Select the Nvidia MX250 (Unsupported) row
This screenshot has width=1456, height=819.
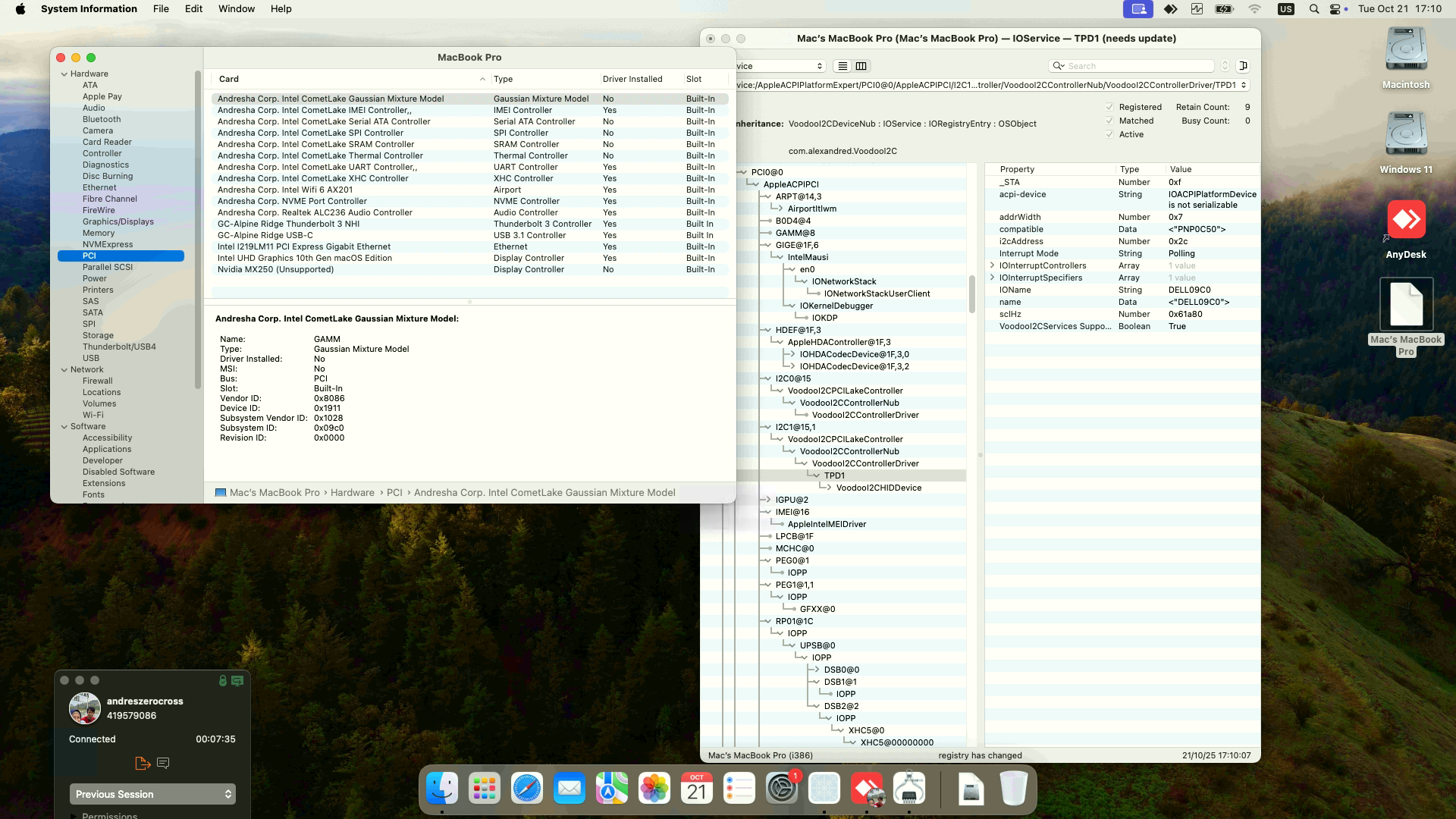tap(469, 269)
